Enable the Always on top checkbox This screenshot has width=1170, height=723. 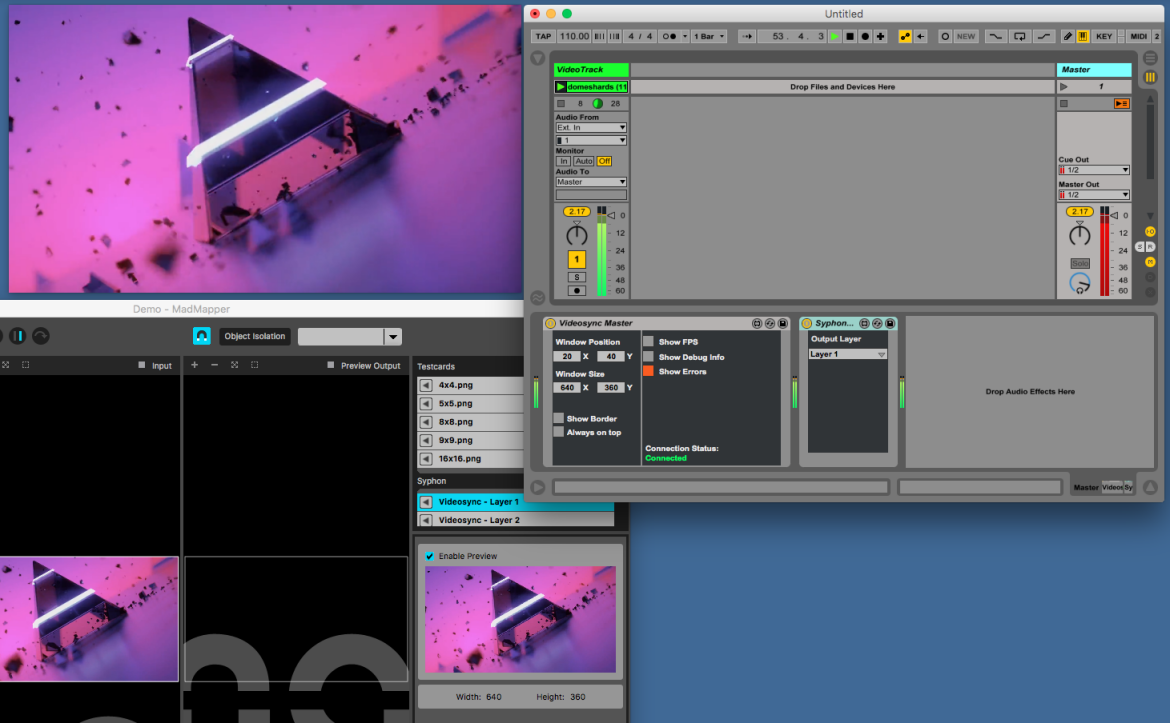pyautogui.click(x=558, y=432)
